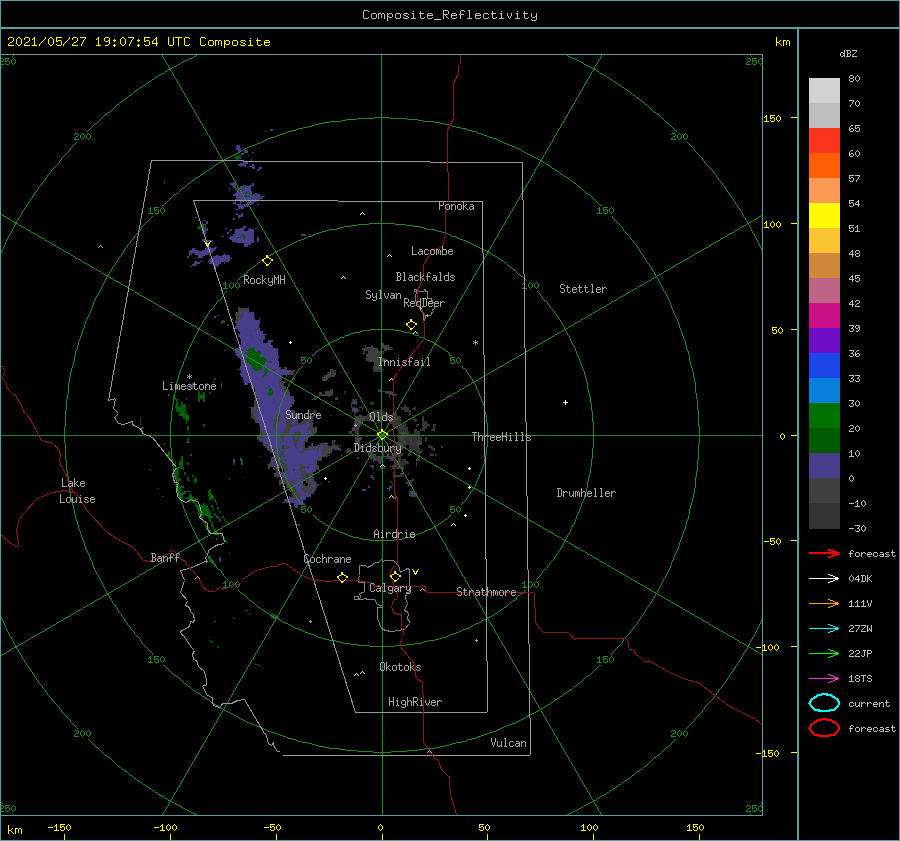Click the HighRiver label

coord(415,702)
